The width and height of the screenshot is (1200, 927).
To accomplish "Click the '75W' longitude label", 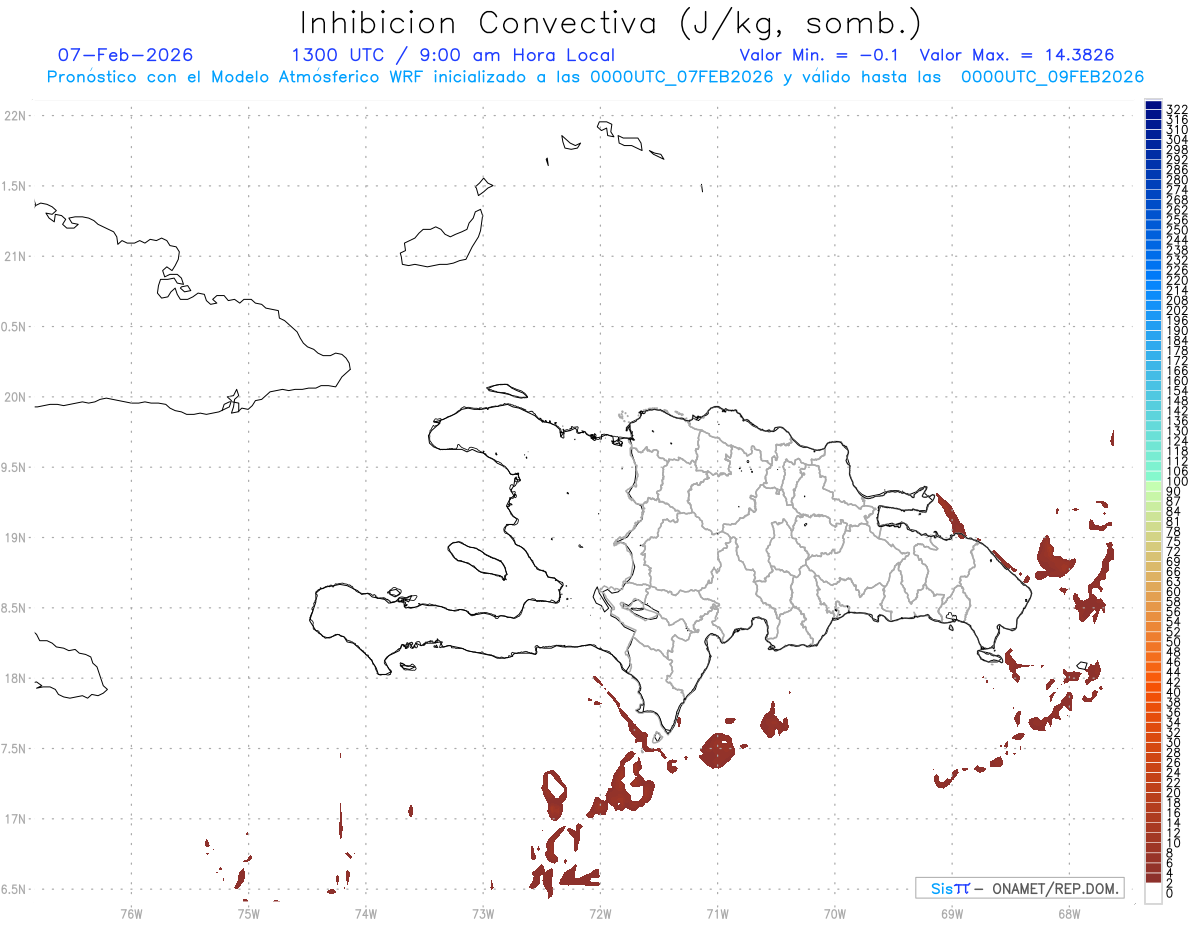I will coord(248,913).
